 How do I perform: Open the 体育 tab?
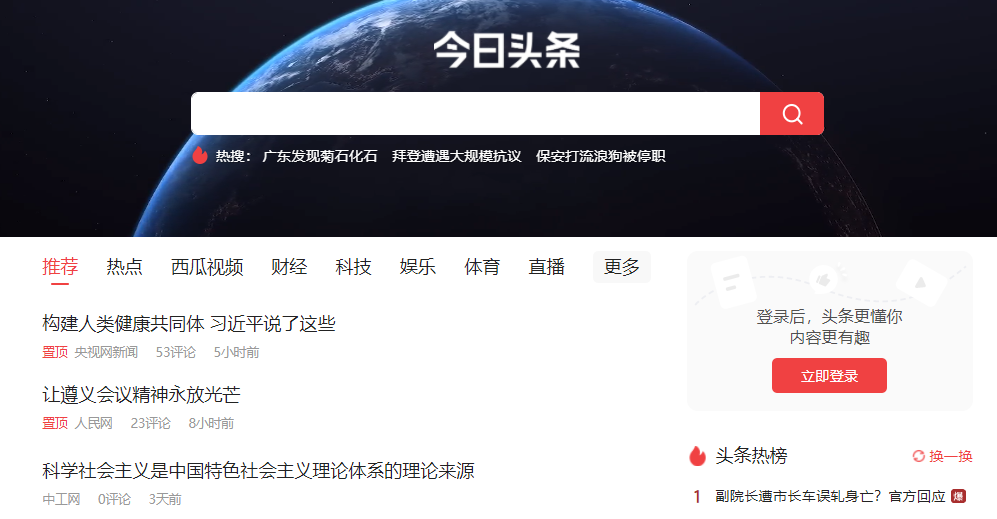(482, 266)
